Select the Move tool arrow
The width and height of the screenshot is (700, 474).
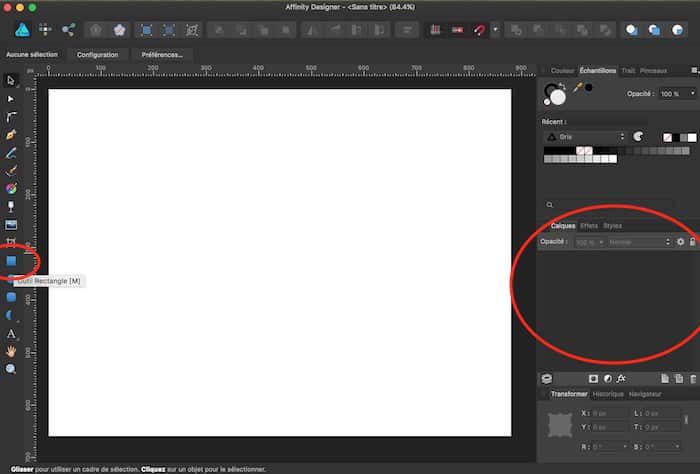point(11,80)
